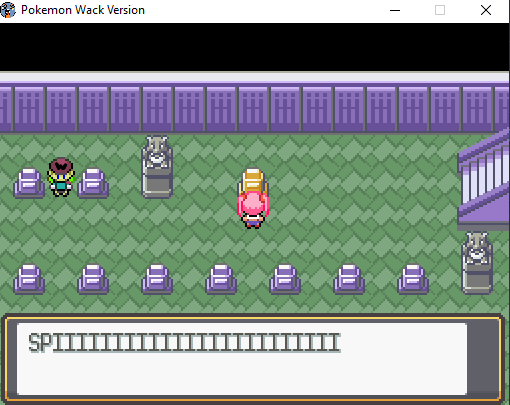Click the golden chair behind the player
The image size is (510, 405).
[x=253, y=181]
